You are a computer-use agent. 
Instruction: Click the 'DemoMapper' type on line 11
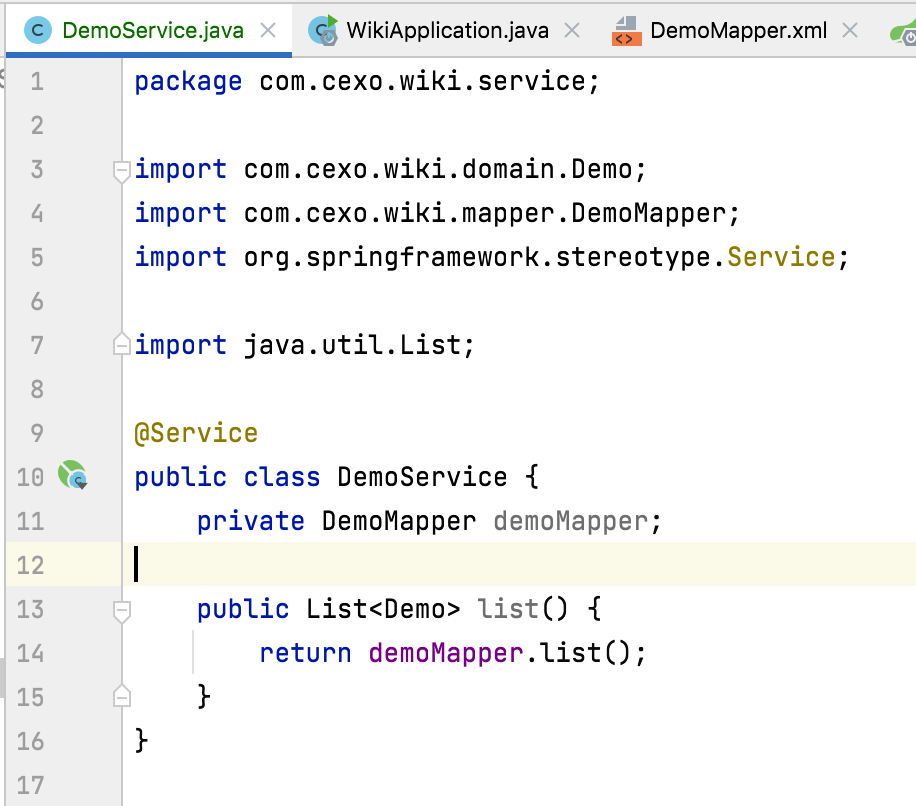point(399,521)
